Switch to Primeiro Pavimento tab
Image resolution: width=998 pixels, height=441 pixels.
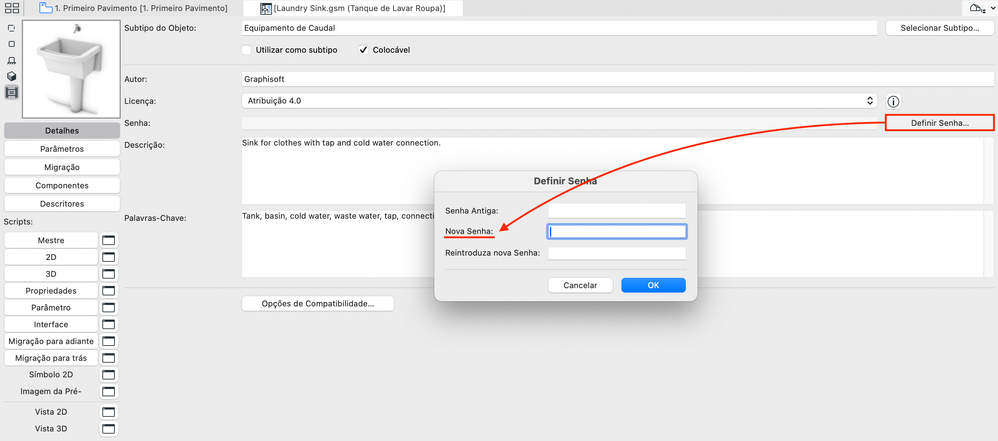click(134, 8)
